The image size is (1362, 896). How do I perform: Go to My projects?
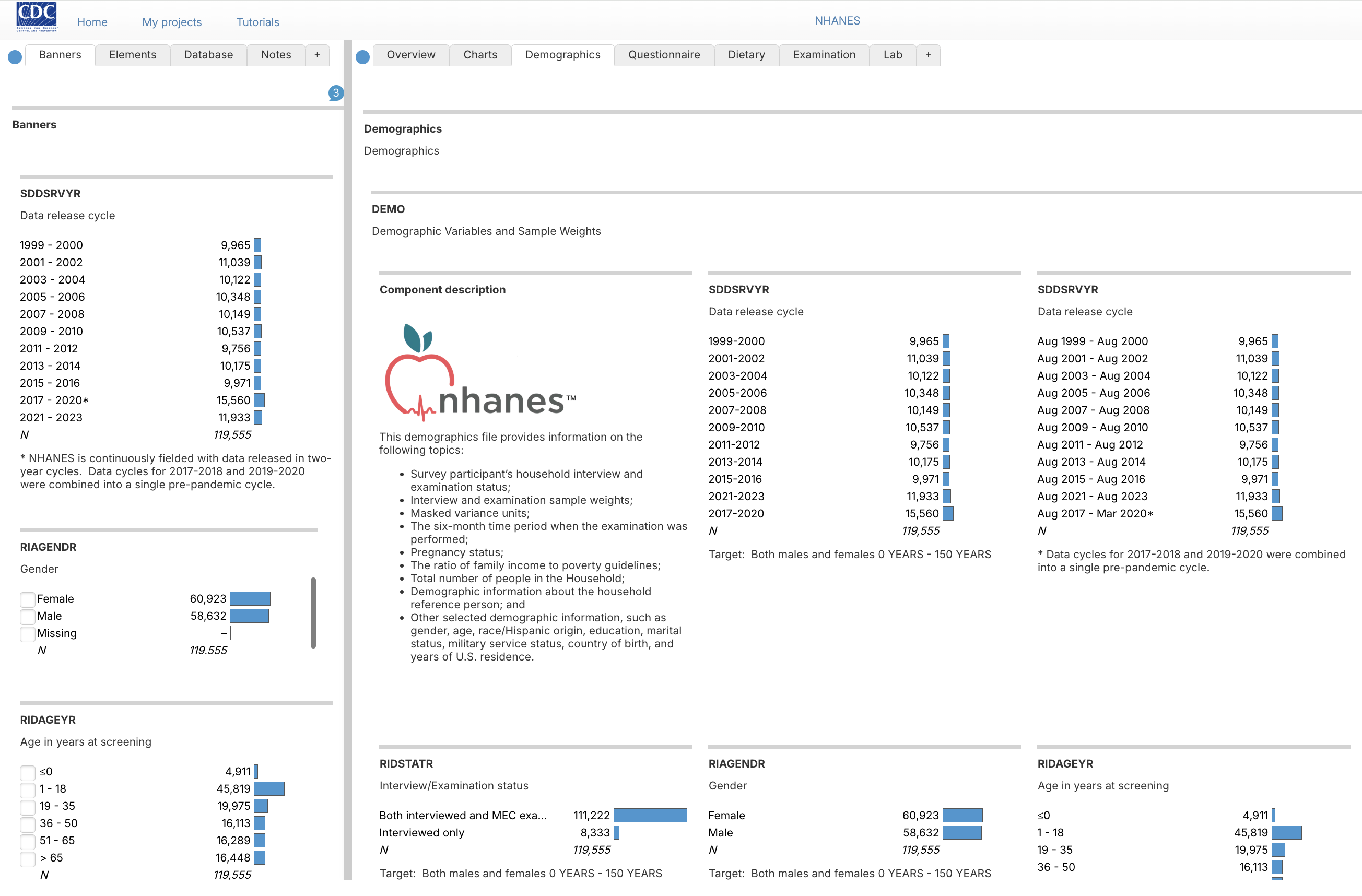point(172,22)
